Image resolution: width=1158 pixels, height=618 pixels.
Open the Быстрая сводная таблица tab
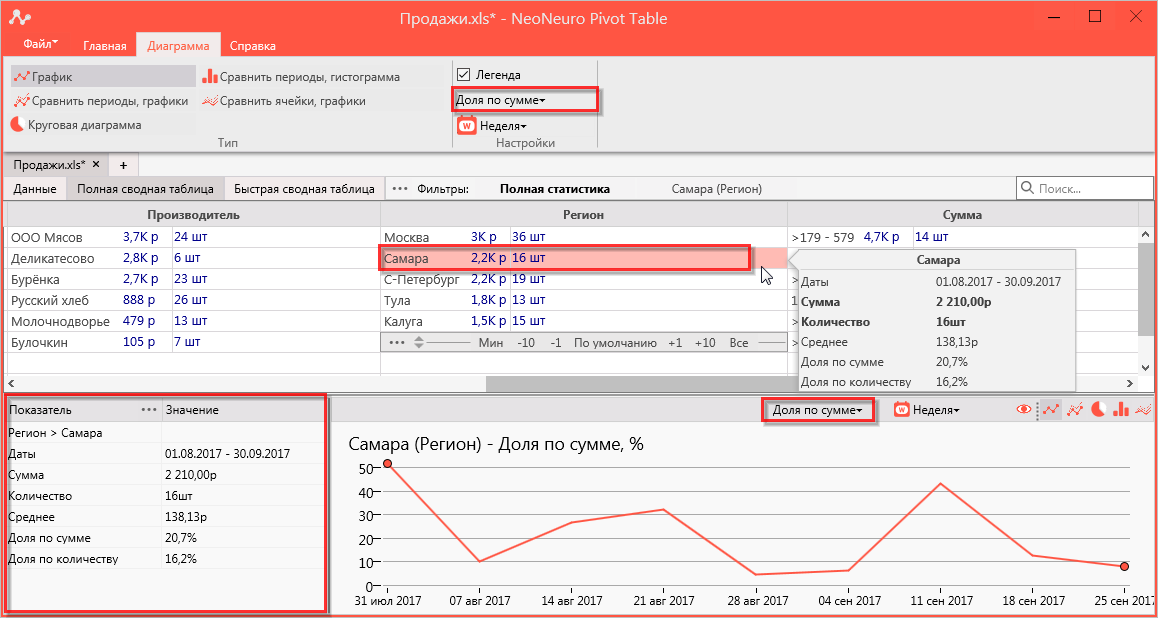[304, 189]
